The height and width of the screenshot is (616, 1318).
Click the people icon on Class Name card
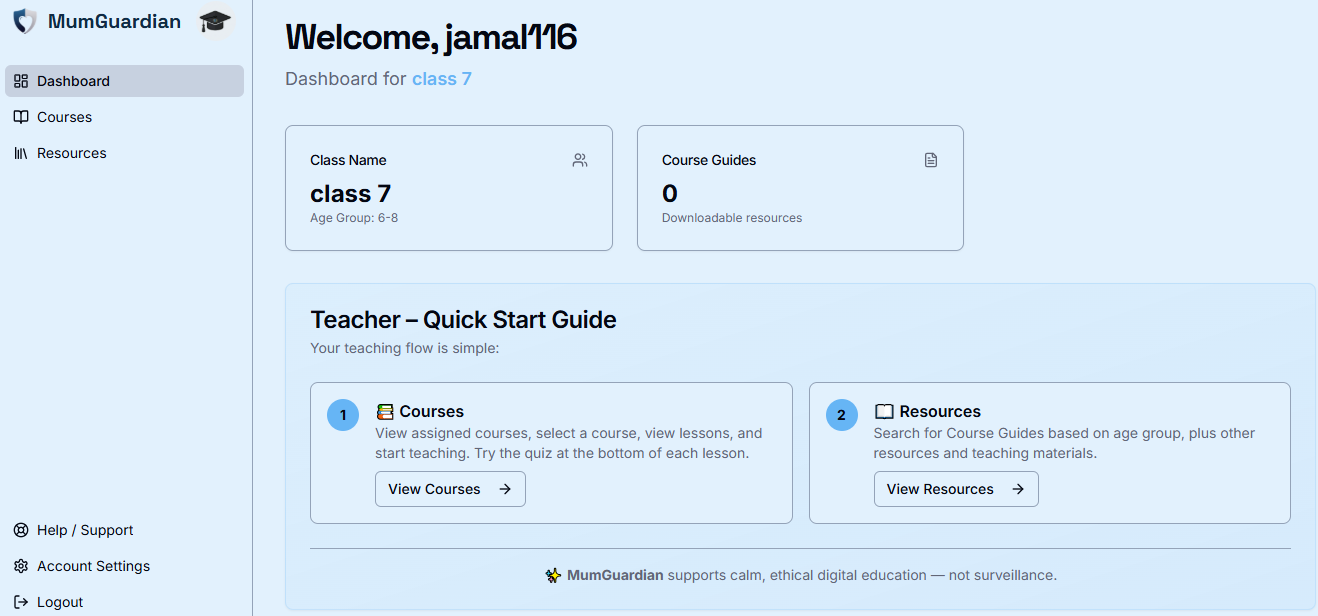[x=580, y=160]
